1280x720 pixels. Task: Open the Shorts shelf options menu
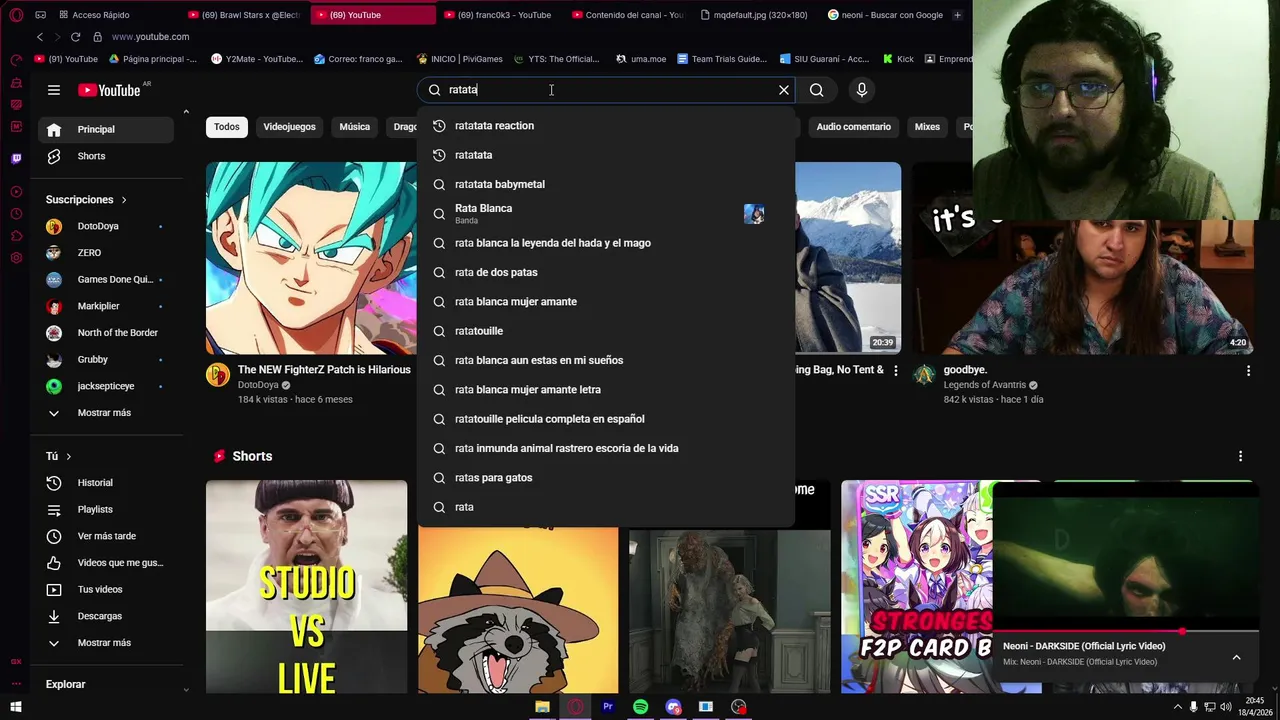pos(1240,456)
